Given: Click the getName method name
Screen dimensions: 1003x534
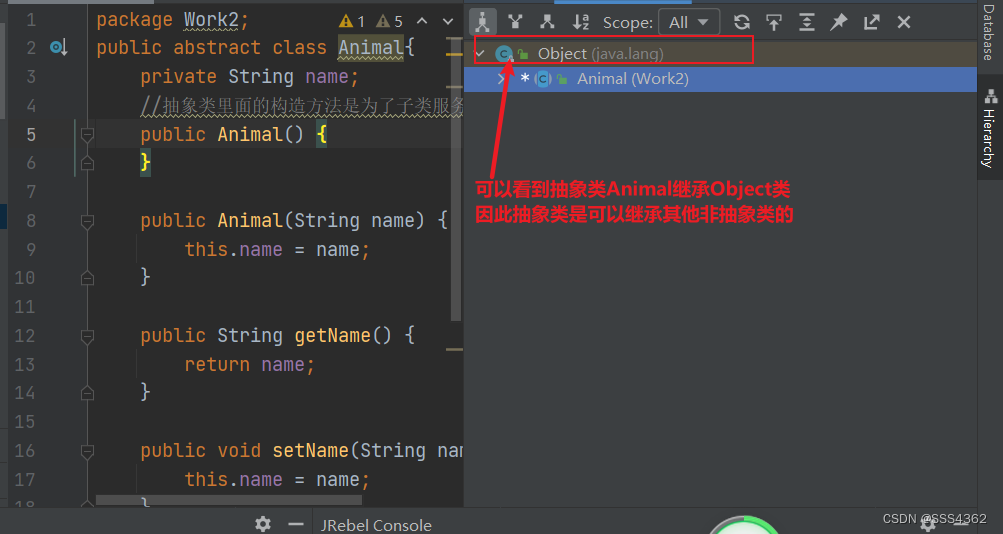Looking at the screenshot, I should point(332,336).
